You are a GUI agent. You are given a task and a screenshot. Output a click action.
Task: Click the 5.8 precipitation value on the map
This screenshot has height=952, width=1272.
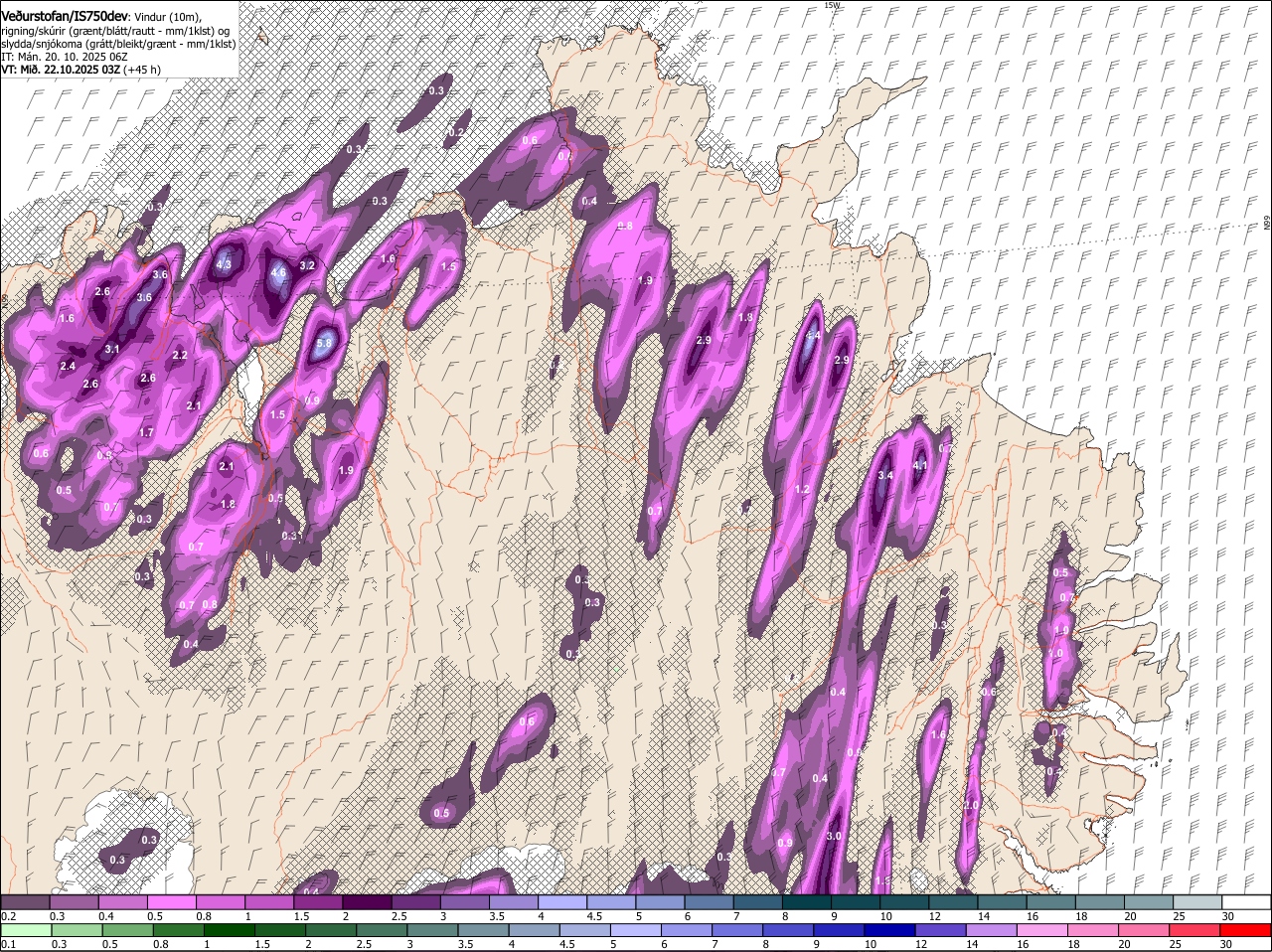325,344
